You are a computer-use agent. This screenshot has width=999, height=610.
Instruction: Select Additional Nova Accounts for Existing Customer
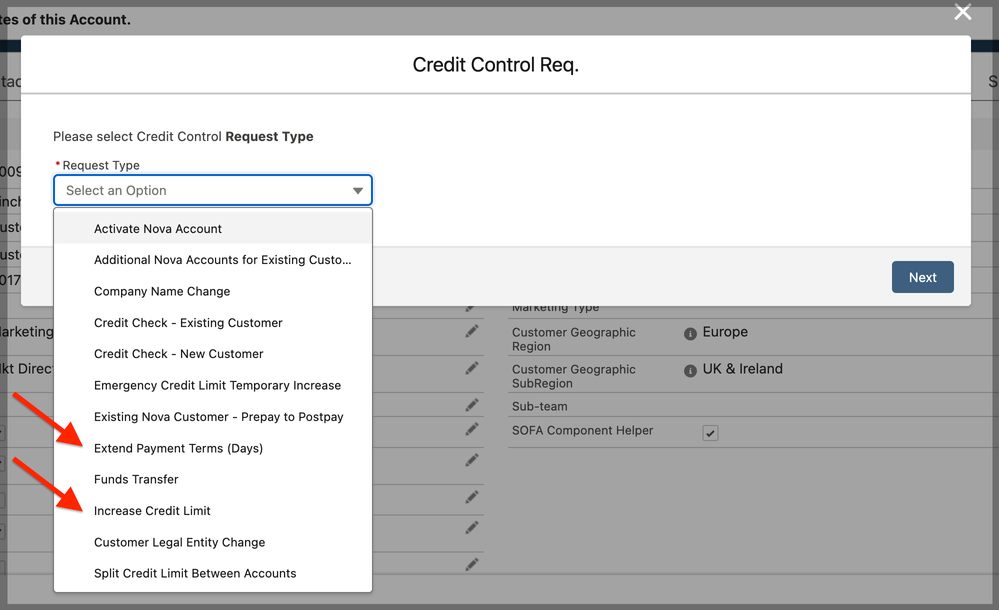point(213,260)
